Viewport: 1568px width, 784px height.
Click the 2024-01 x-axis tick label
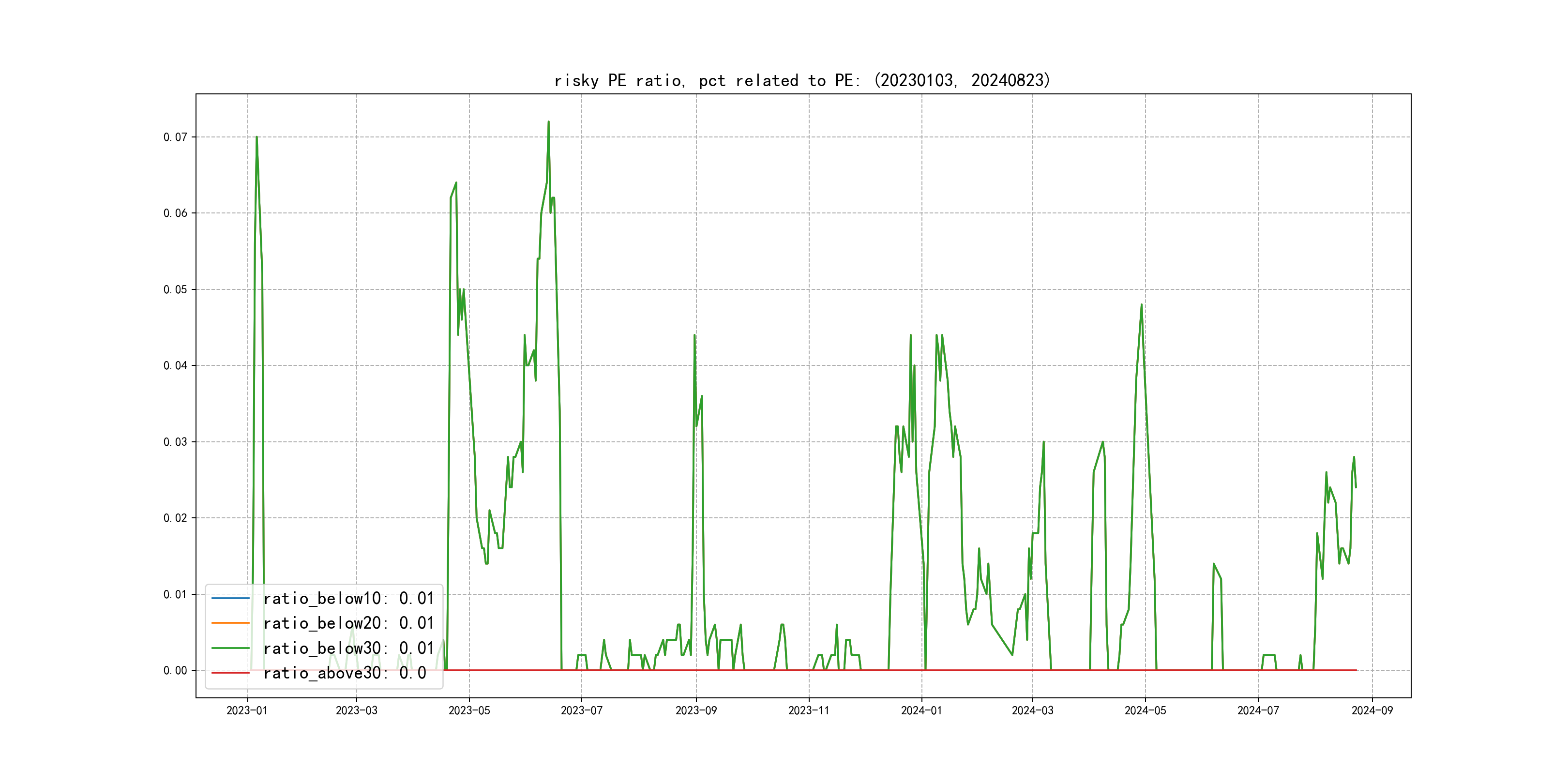(921, 710)
